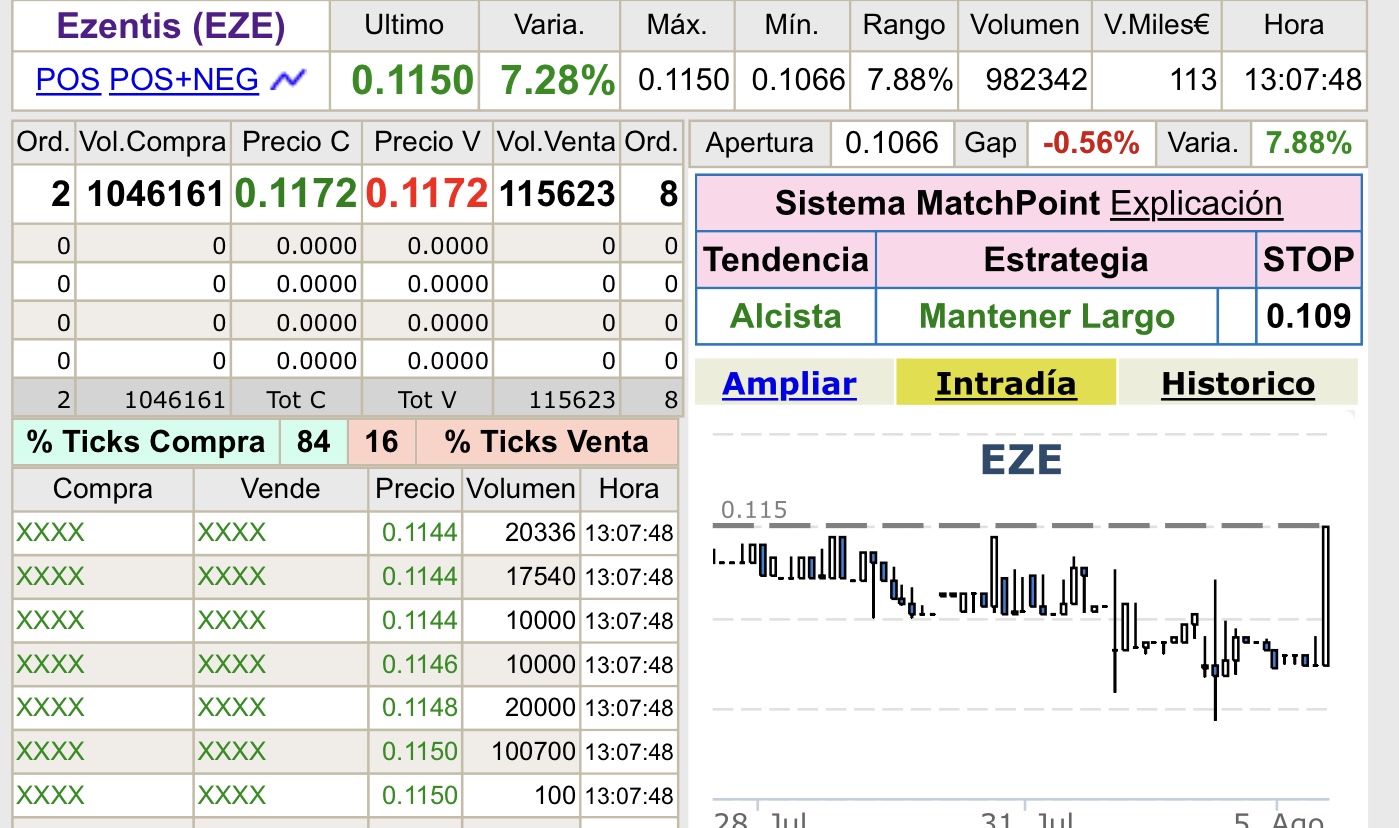Click the Ultimo price 0.1150
The width and height of the screenshot is (1399, 828).
click(412, 80)
